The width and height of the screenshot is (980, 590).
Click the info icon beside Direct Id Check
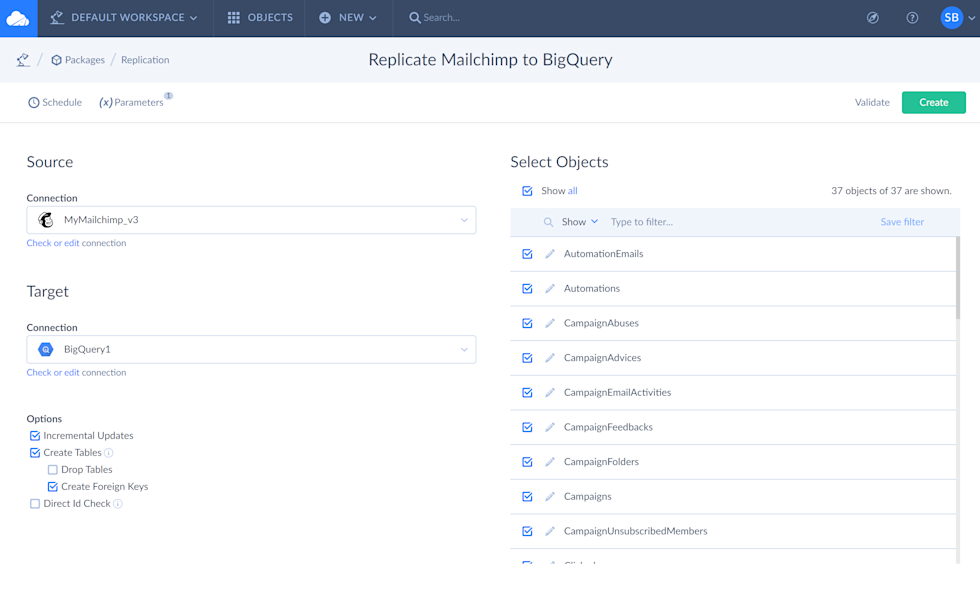pyautogui.click(x=118, y=504)
